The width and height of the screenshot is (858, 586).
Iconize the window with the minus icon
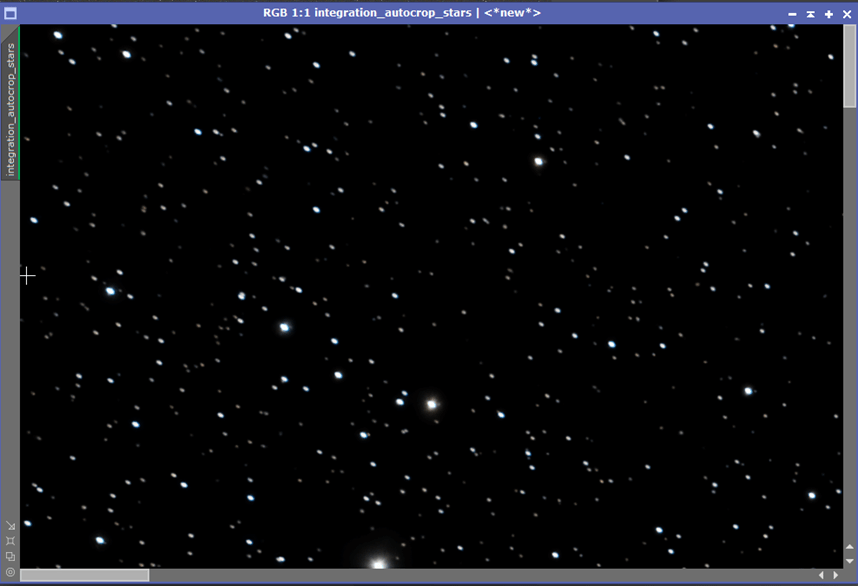point(792,14)
